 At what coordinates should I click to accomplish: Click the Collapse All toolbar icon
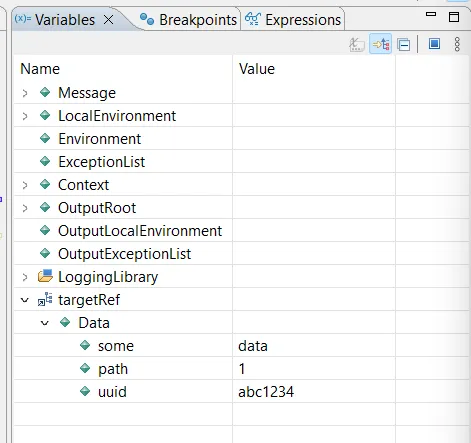pyautogui.click(x=404, y=45)
